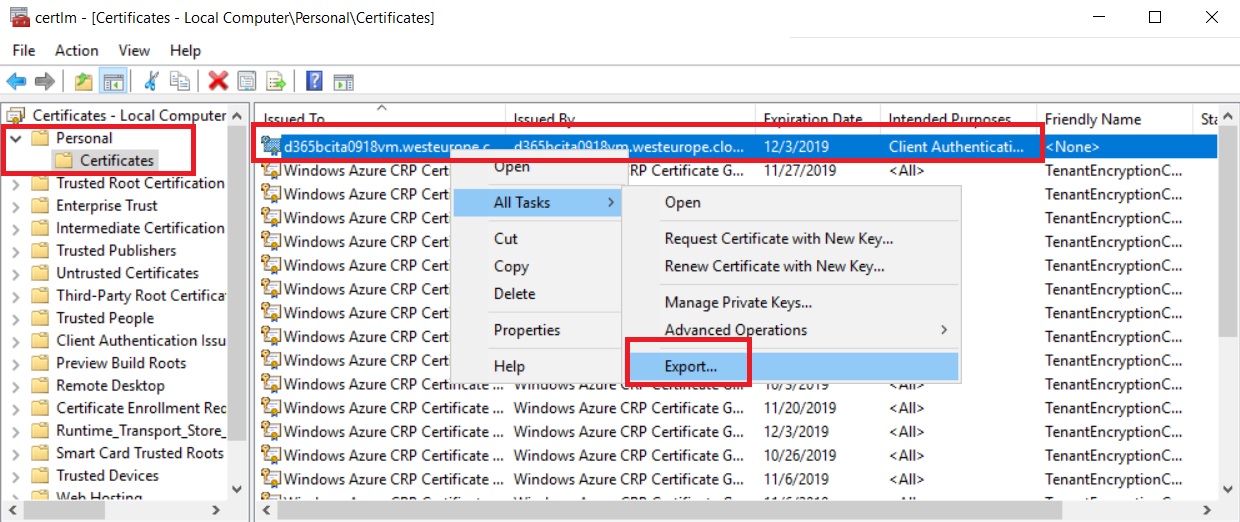This screenshot has height=522, width=1240.
Task: Click the Forward arrow toolbar icon
Action: [44, 81]
